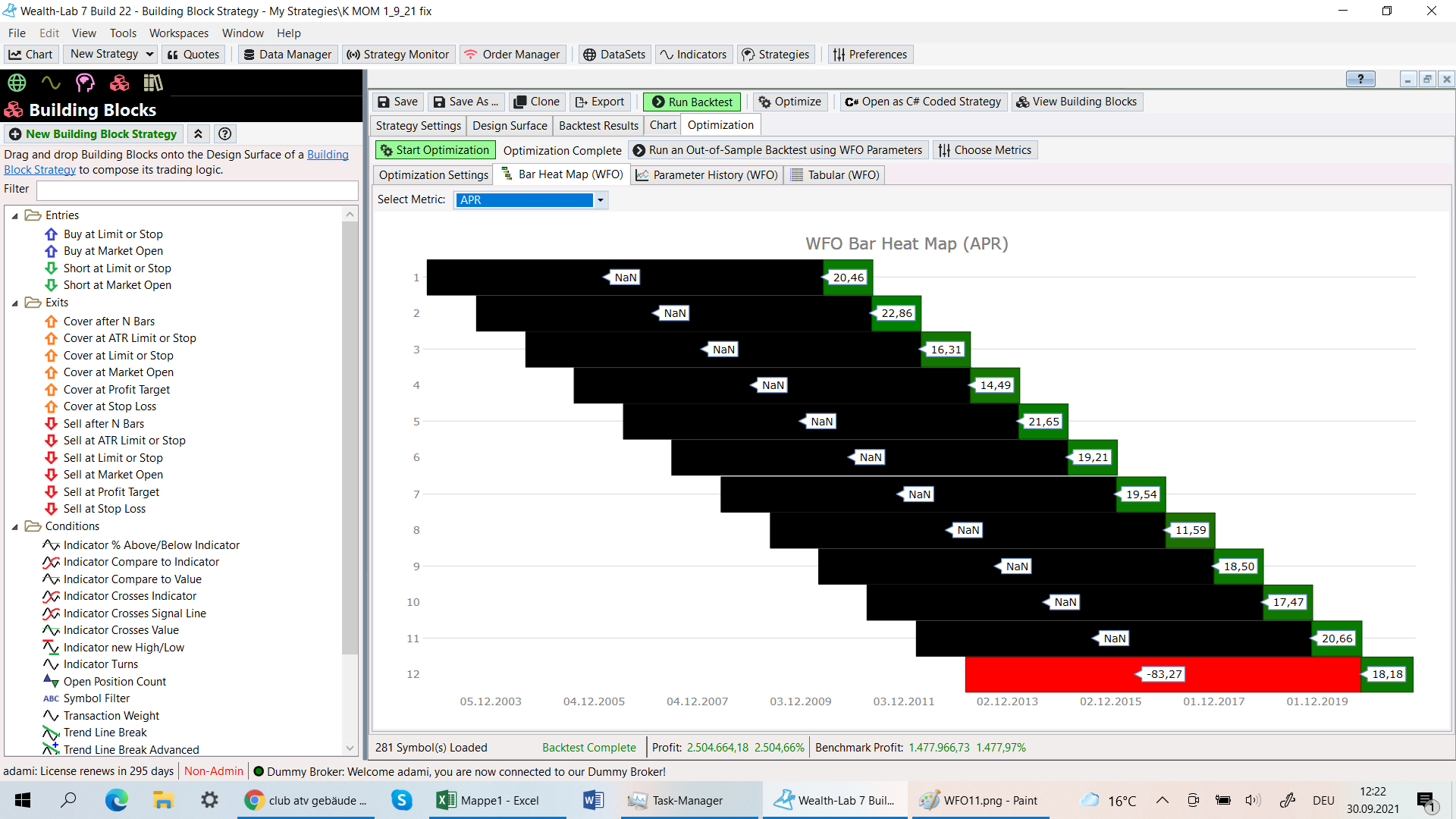Click the Run Backtest play icon

[658, 102]
